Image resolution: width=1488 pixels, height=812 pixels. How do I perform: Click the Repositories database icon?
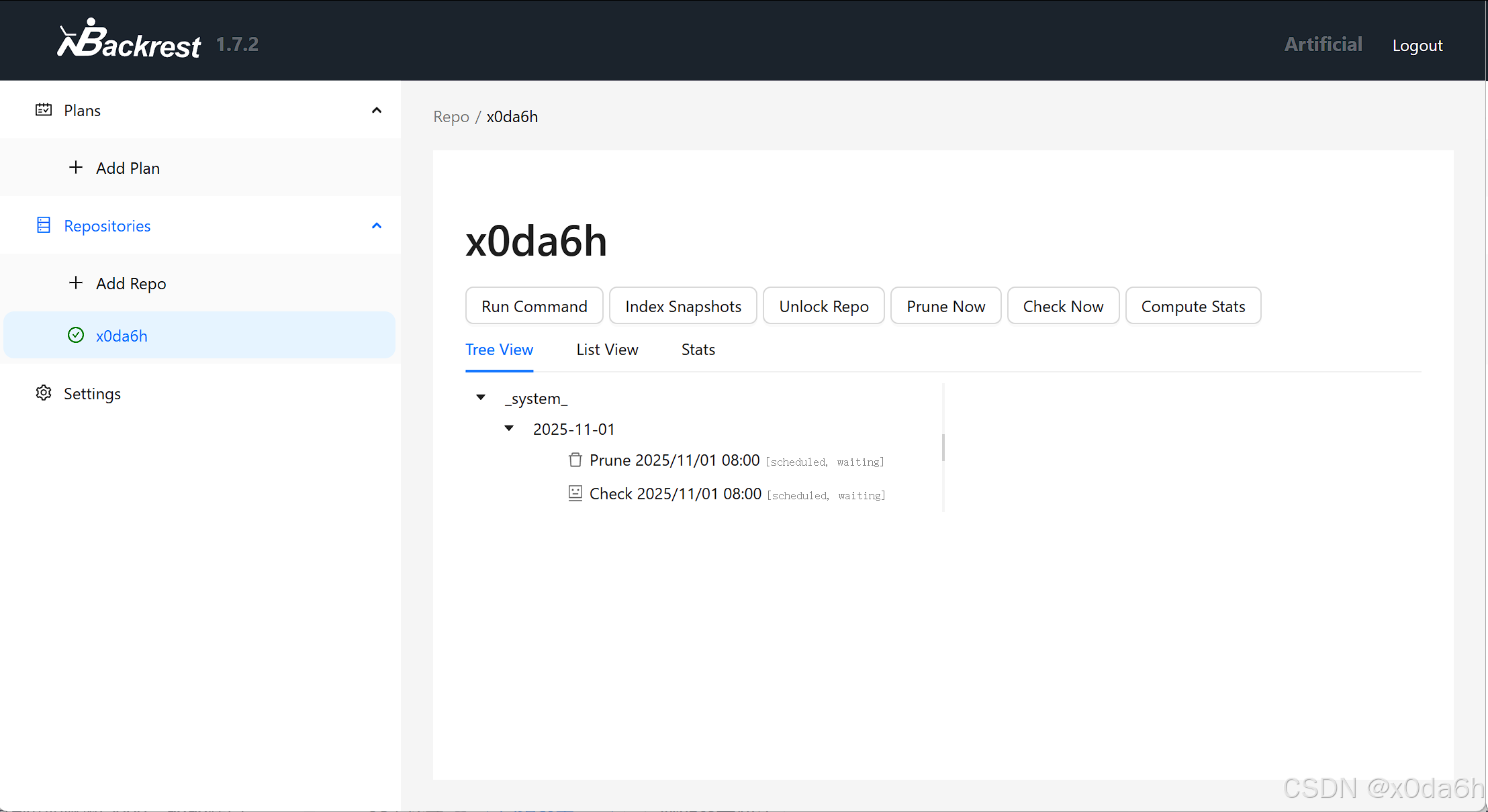click(44, 225)
